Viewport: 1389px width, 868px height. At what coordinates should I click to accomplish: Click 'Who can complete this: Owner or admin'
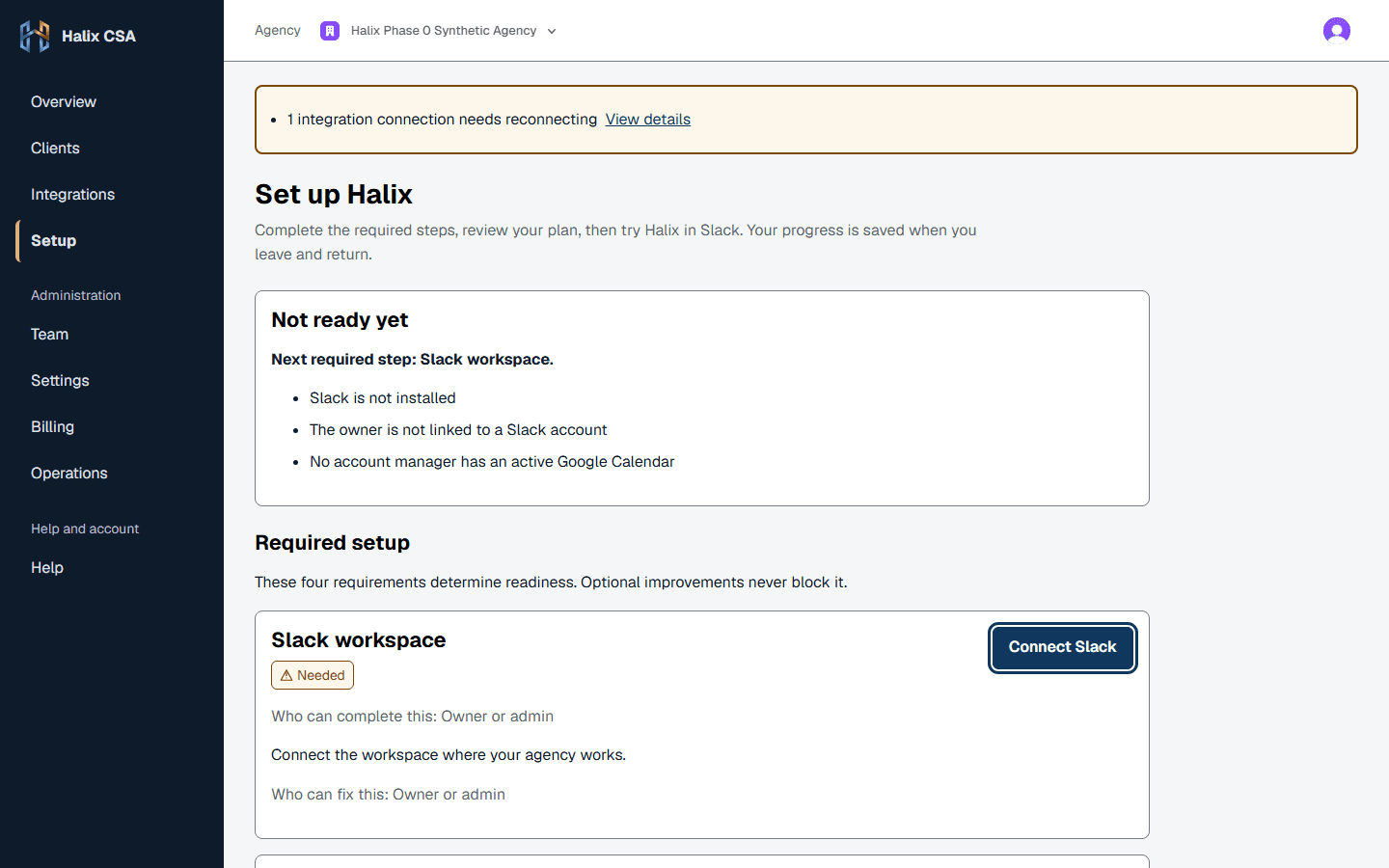412,716
